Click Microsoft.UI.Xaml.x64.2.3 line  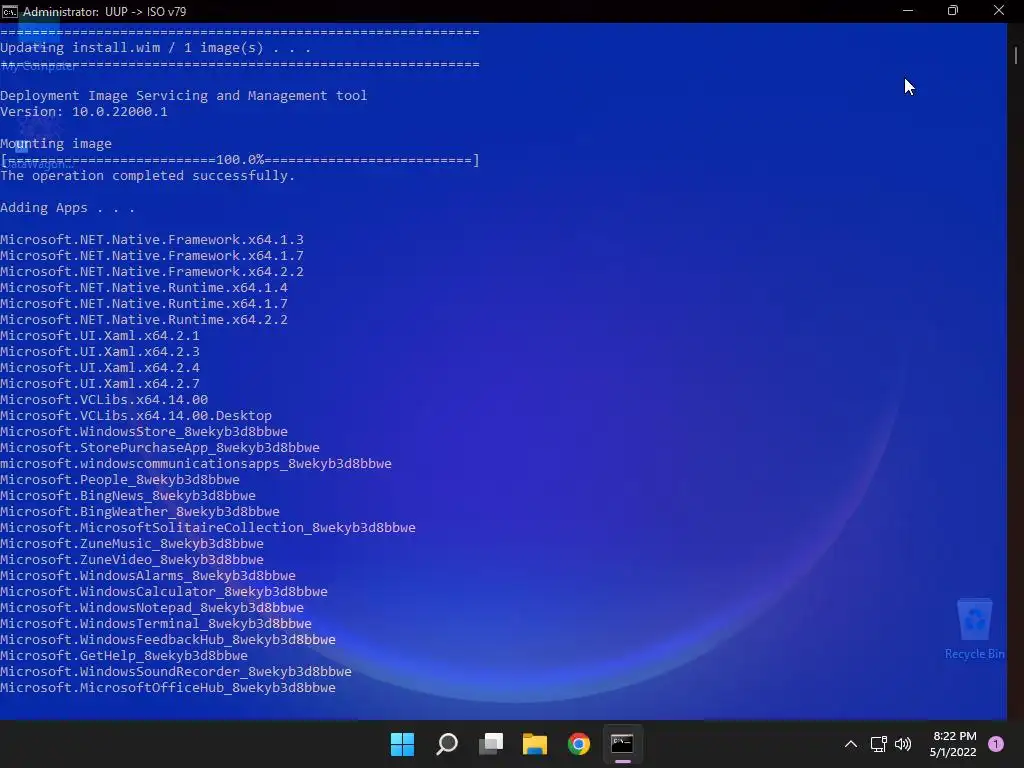pyautogui.click(x=100, y=351)
